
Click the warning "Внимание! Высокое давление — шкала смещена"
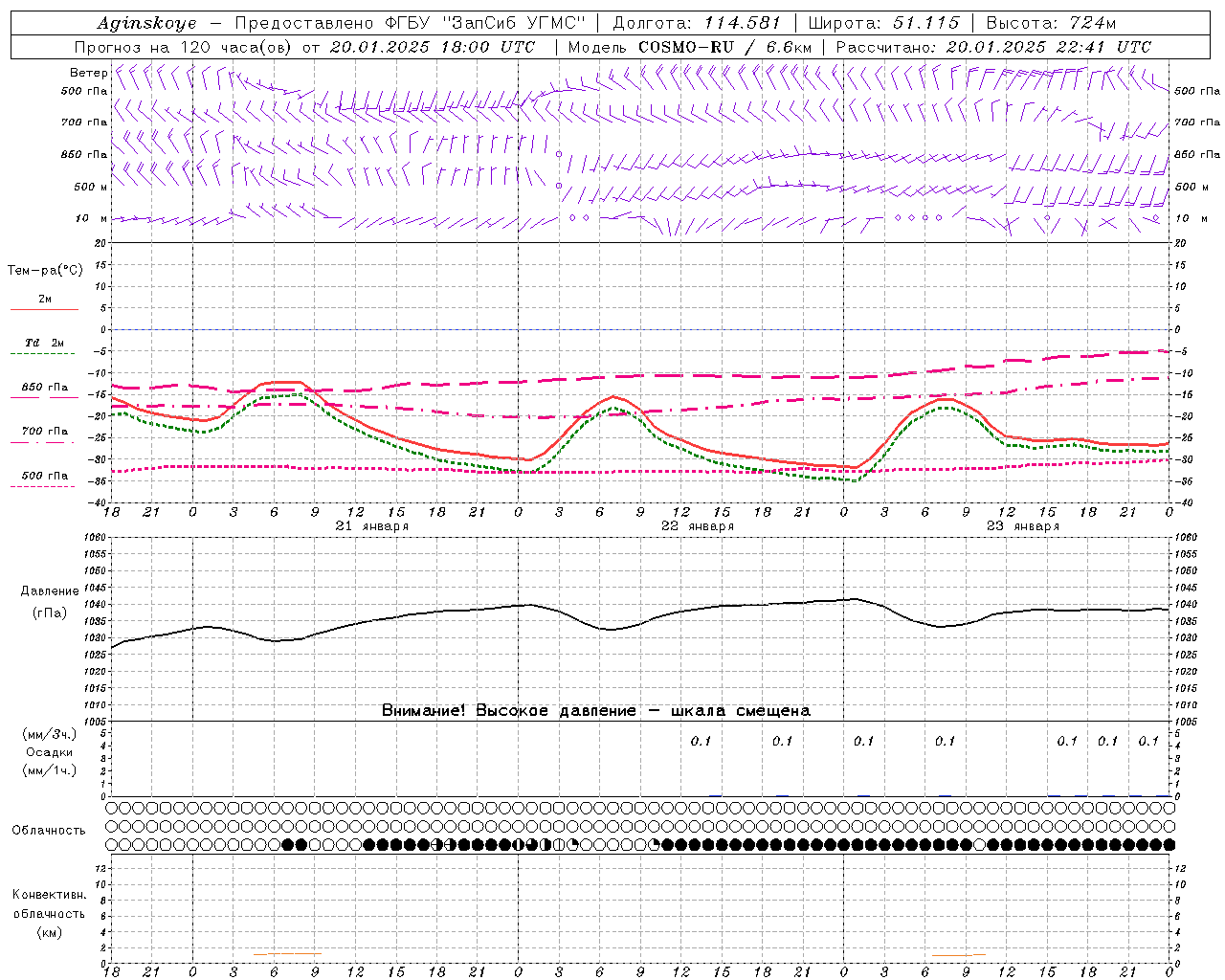tap(596, 710)
